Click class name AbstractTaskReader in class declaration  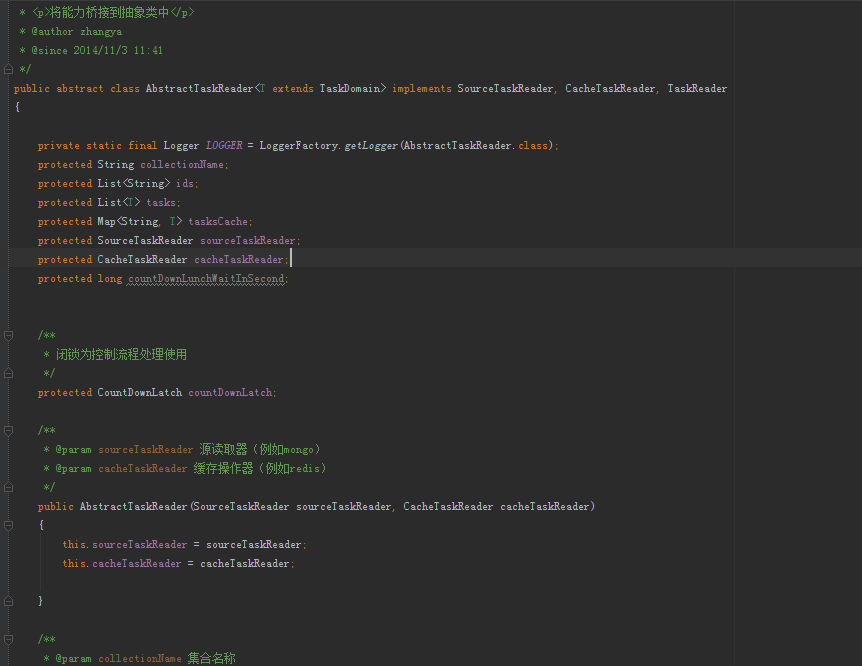click(x=199, y=89)
